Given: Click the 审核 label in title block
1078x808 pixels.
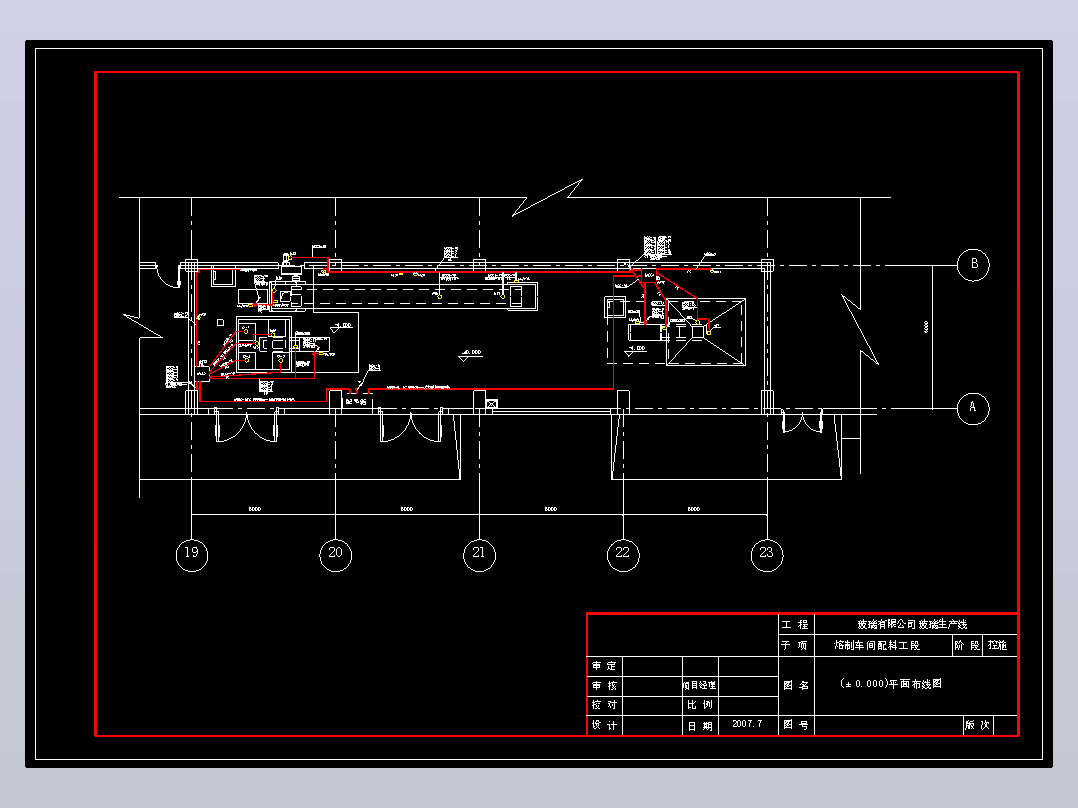Looking at the screenshot, I should (x=605, y=686).
